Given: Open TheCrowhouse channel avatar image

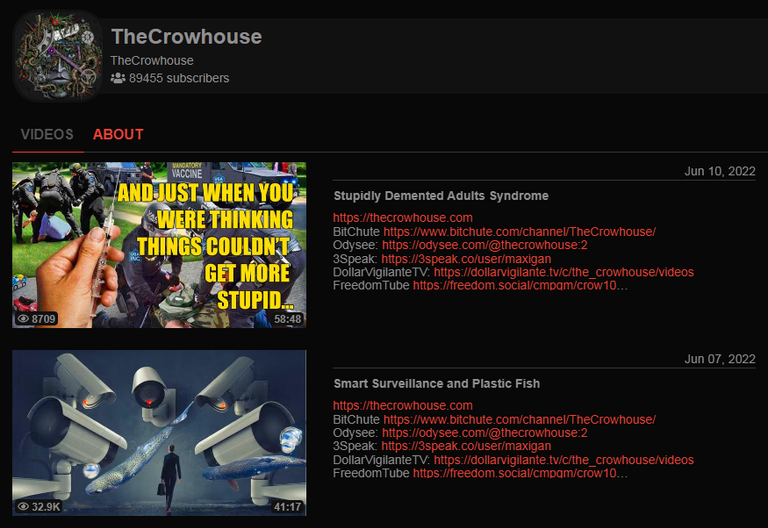Looking at the screenshot, I should point(59,56).
